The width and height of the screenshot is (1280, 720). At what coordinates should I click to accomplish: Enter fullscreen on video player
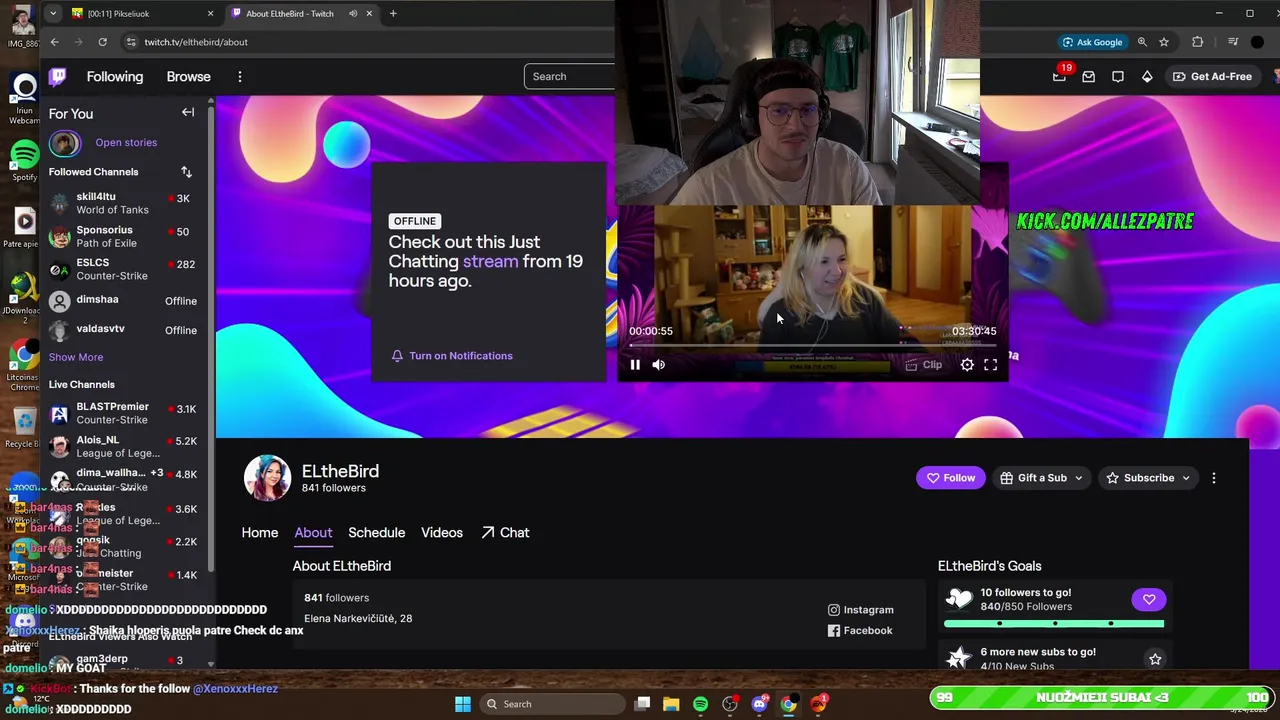pos(990,365)
